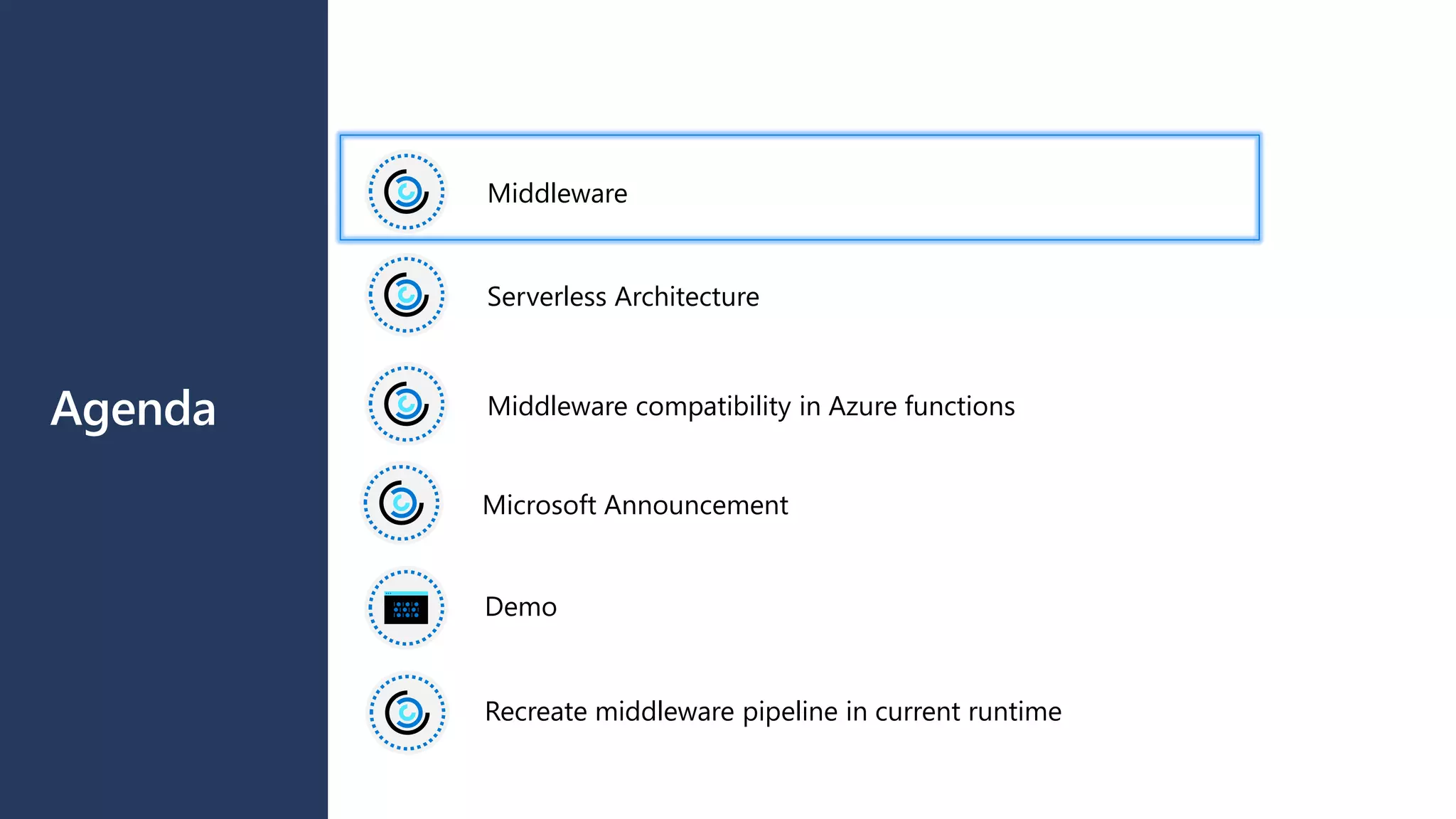Select the 'Serverless Architecture' agenda text
The height and width of the screenshot is (819, 1456).
[623, 296]
